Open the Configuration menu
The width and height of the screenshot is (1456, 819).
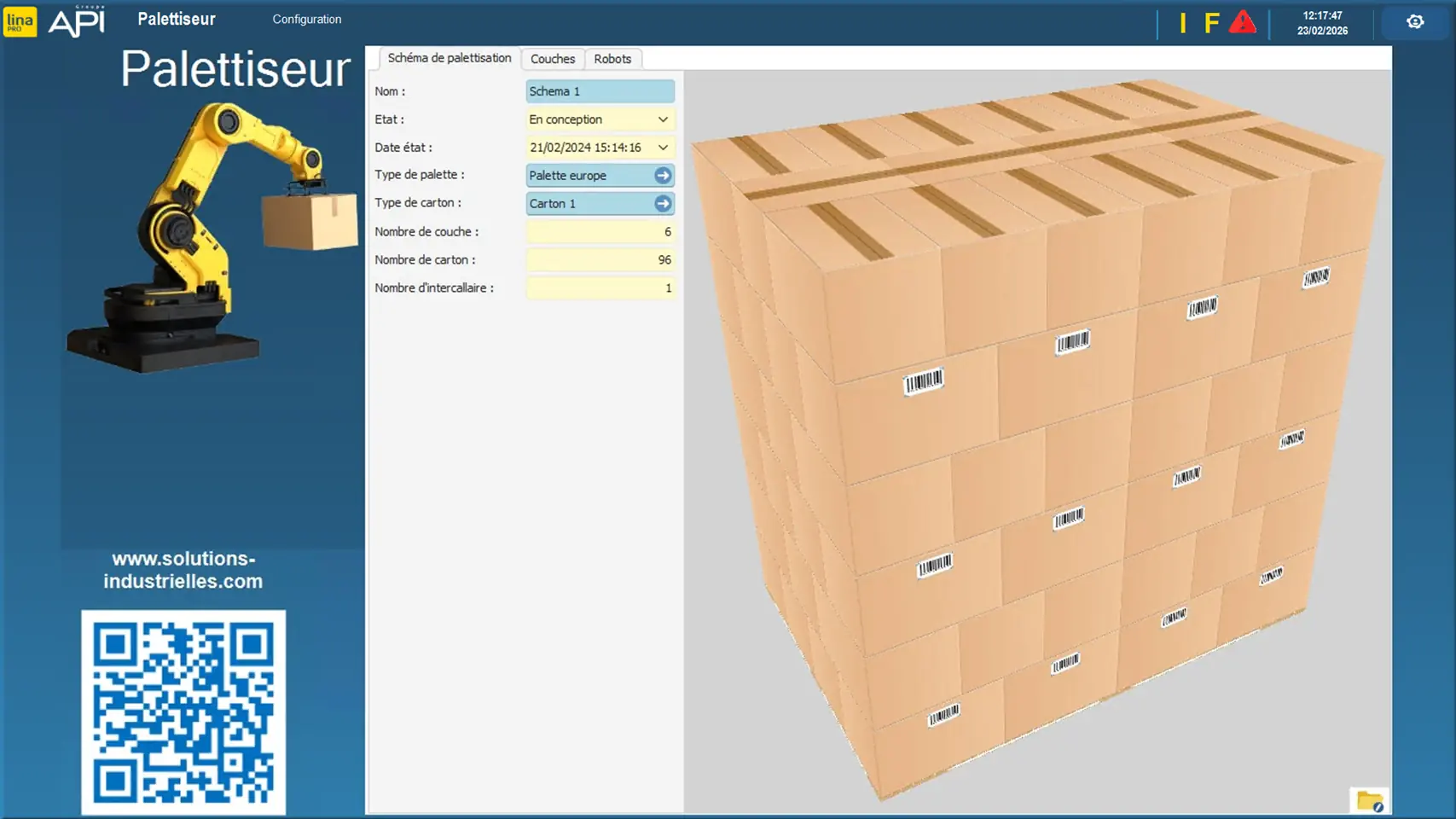coord(306,20)
